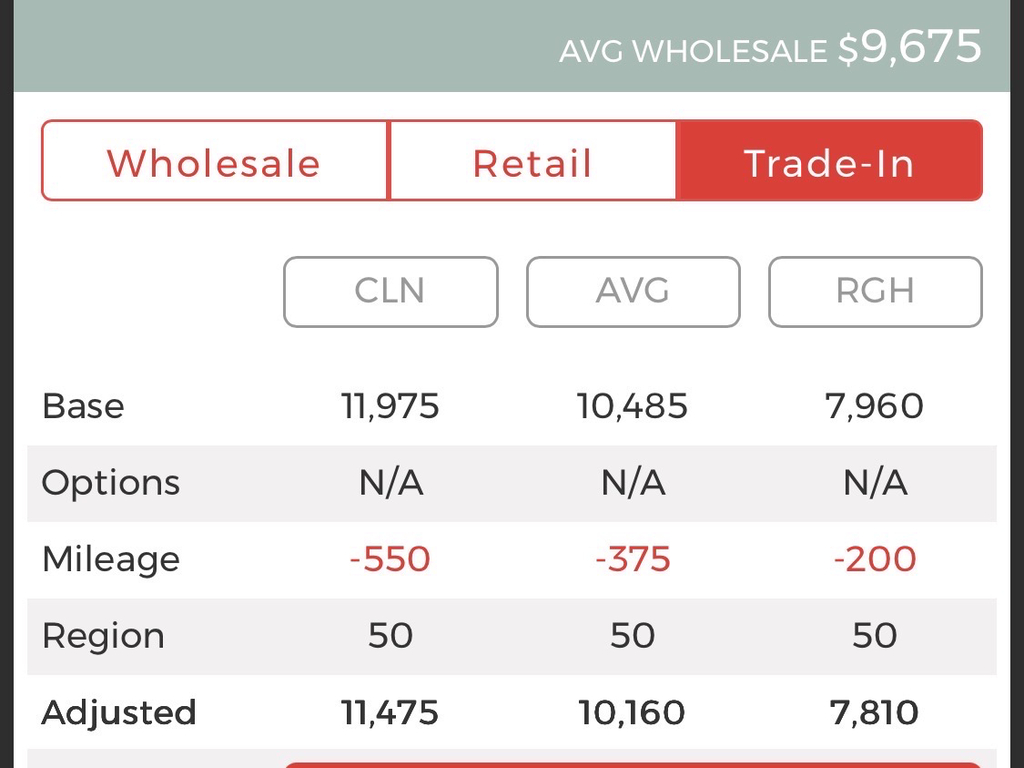Tap the clean base value 11,975

[390, 406]
